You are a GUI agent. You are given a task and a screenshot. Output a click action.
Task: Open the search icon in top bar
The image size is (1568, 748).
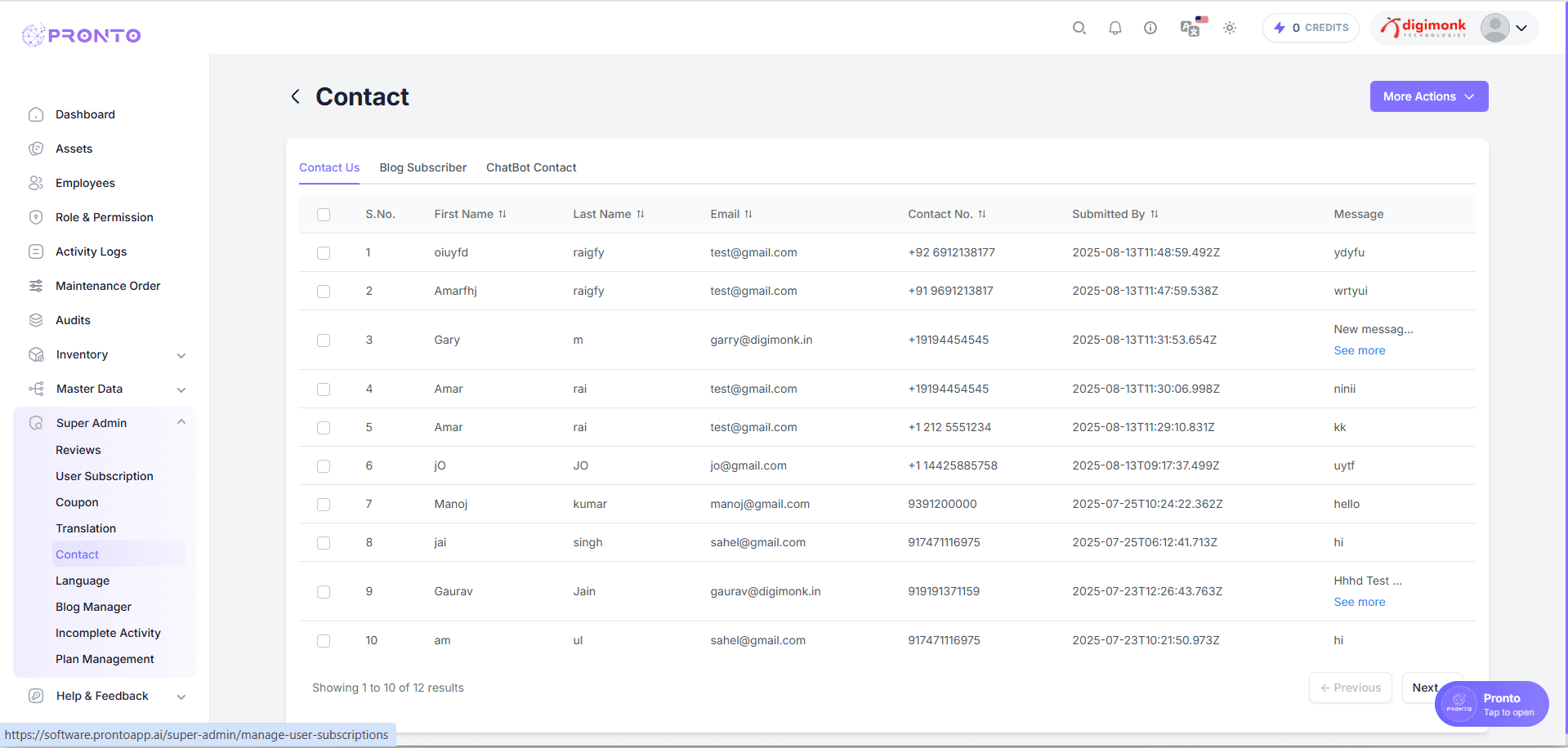(x=1079, y=28)
